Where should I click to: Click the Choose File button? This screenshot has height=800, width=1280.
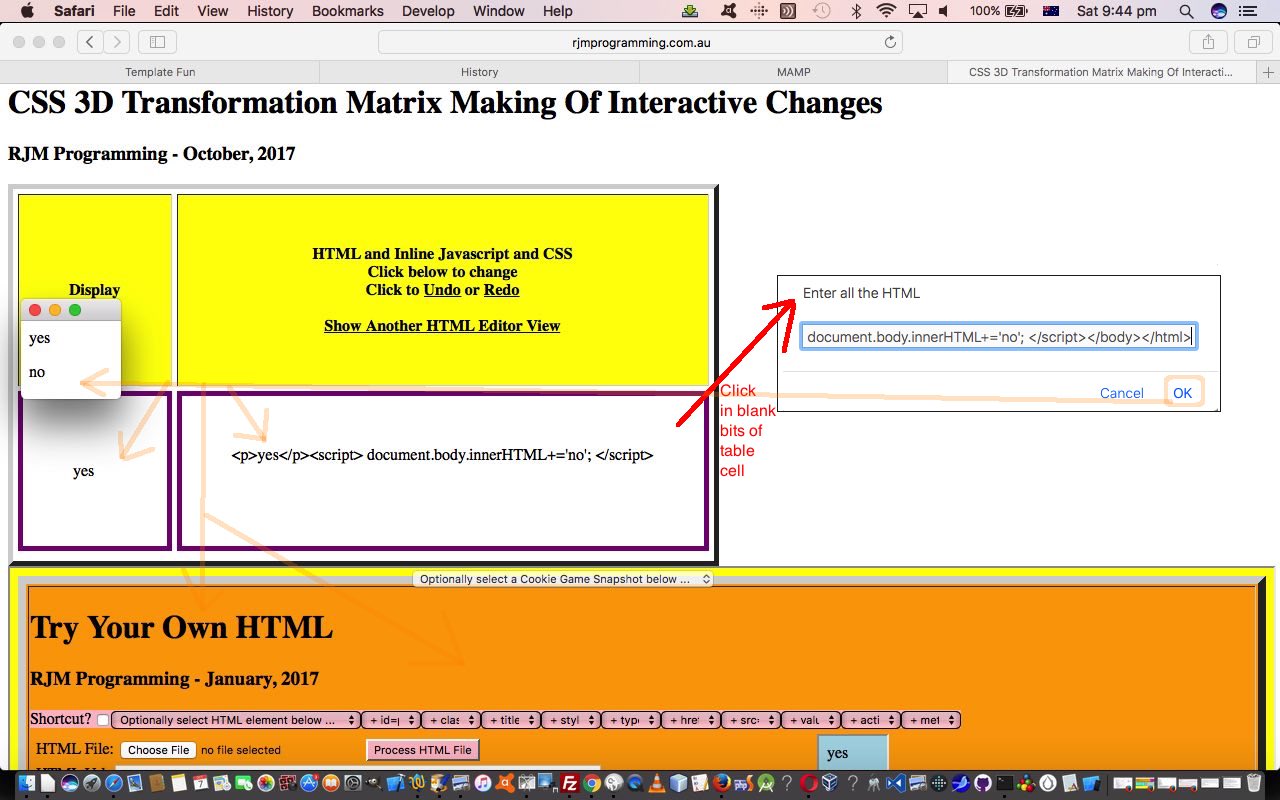coord(158,750)
